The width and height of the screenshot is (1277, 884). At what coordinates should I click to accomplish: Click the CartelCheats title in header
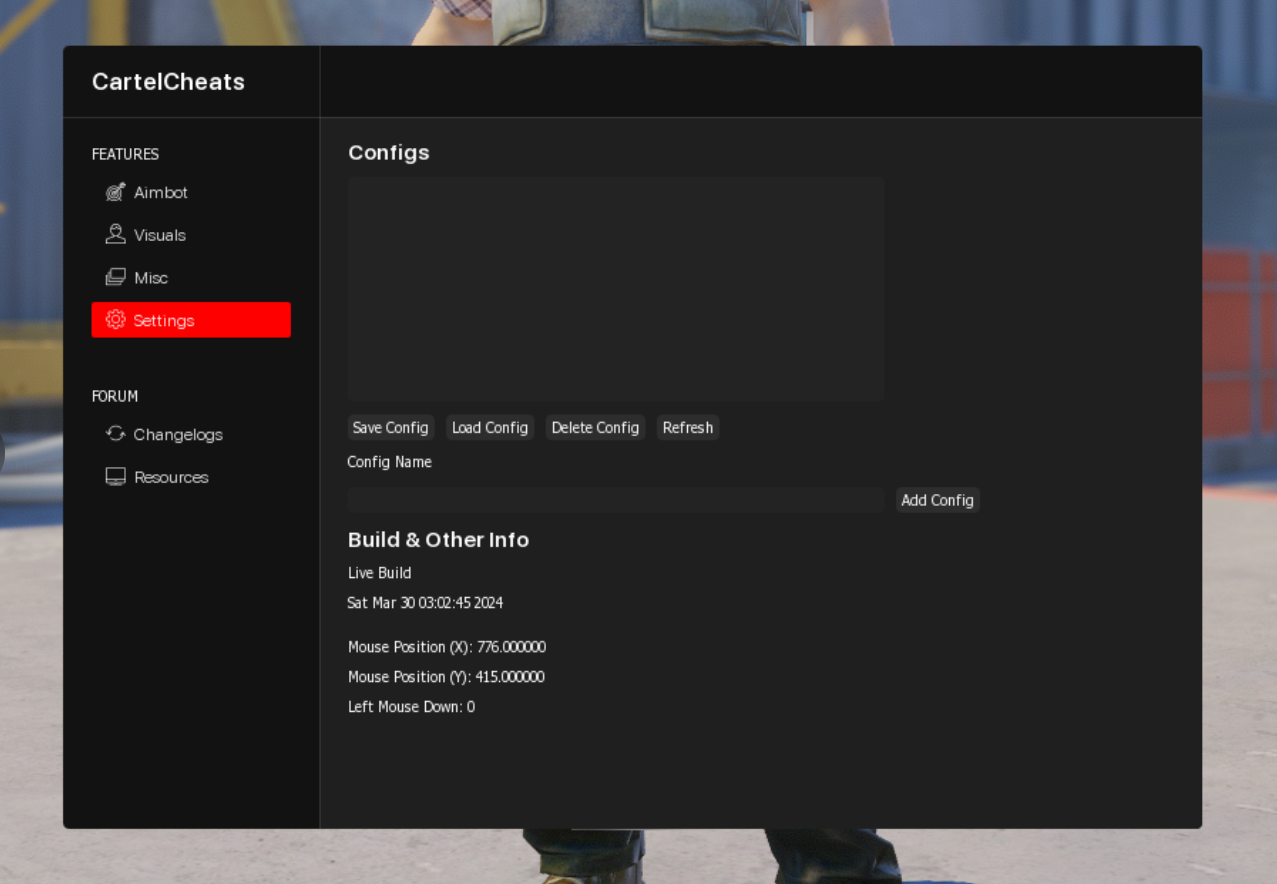pos(168,82)
